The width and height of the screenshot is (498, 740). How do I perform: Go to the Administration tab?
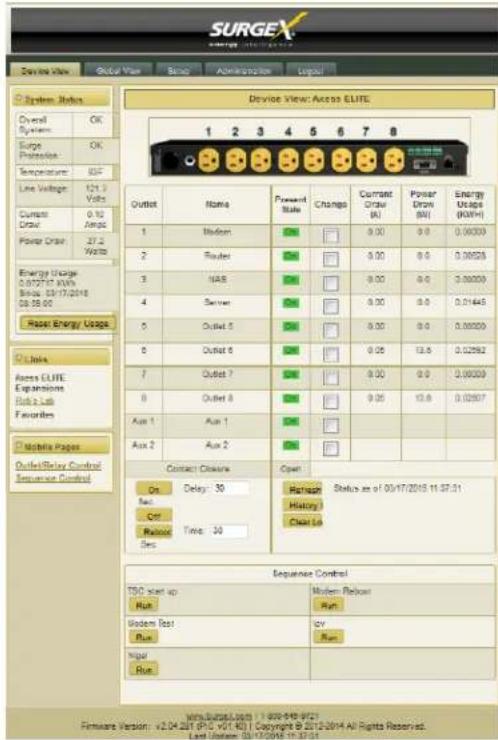244,71
